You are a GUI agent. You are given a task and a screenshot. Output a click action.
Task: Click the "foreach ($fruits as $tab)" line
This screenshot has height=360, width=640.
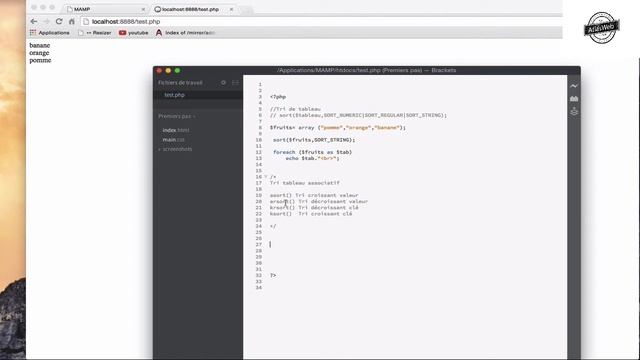[x=312, y=152]
